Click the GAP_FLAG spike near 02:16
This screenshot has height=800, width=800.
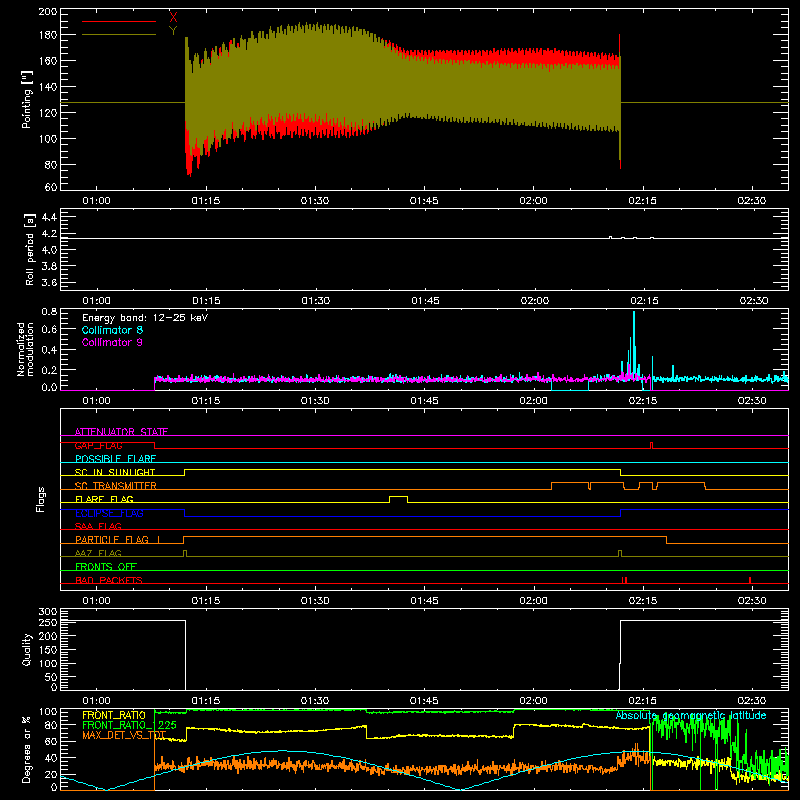(652, 445)
